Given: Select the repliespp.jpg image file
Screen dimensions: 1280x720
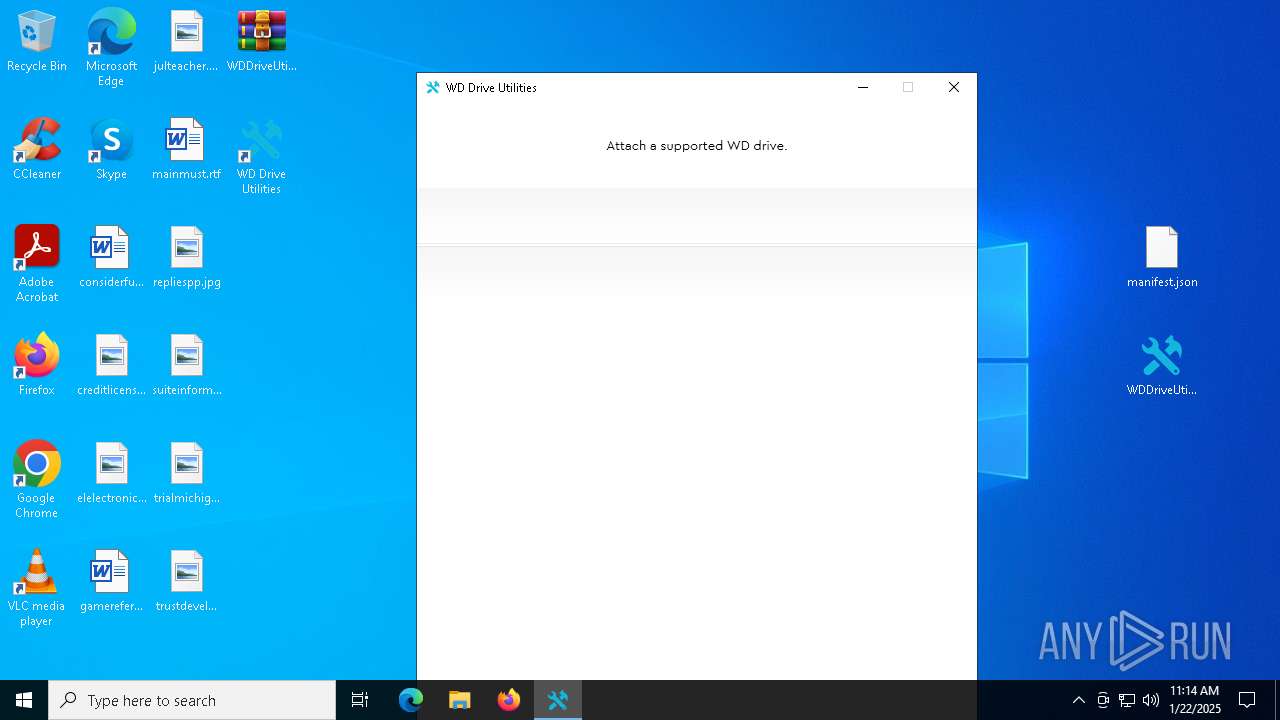Looking at the screenshot, I should coord(186,258).
